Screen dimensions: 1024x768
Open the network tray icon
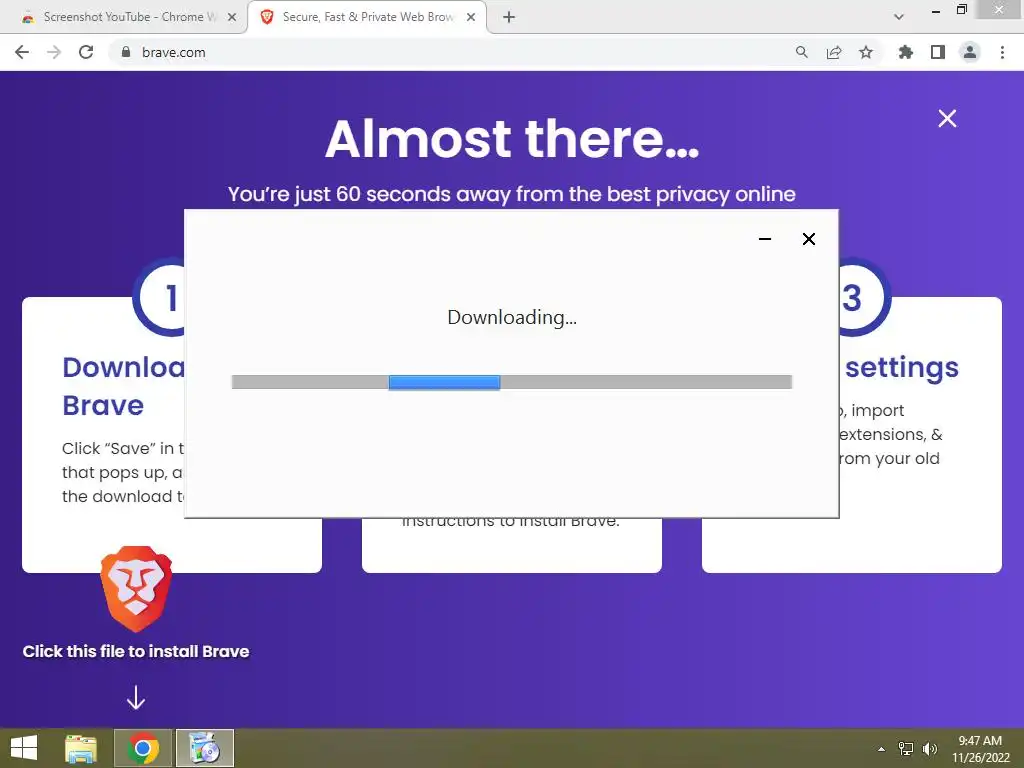pyautogui.click(x=906, y=749)
